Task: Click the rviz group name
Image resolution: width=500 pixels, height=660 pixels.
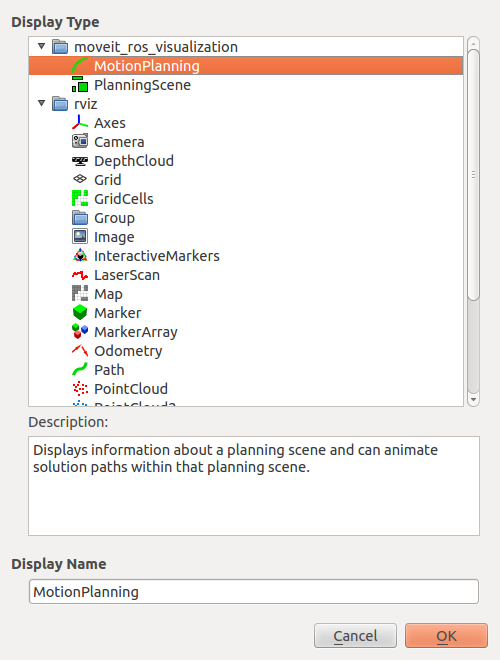Action: click(85, 104)
